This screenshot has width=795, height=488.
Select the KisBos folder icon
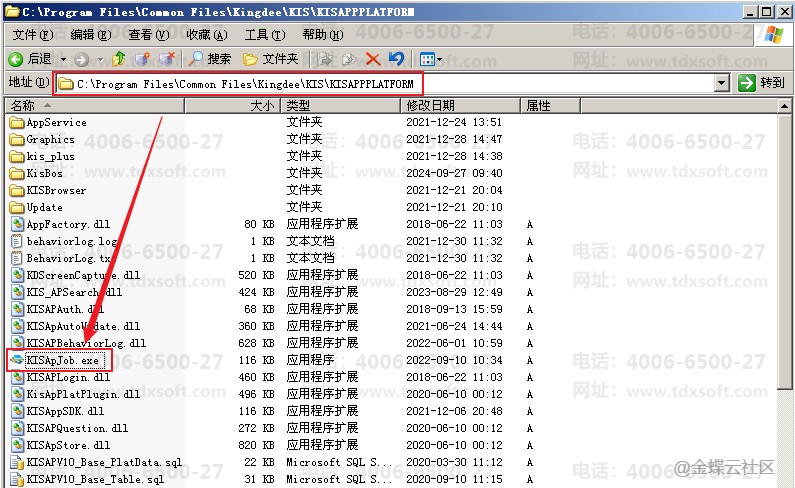pyautogui.click(x=17, y=173)
